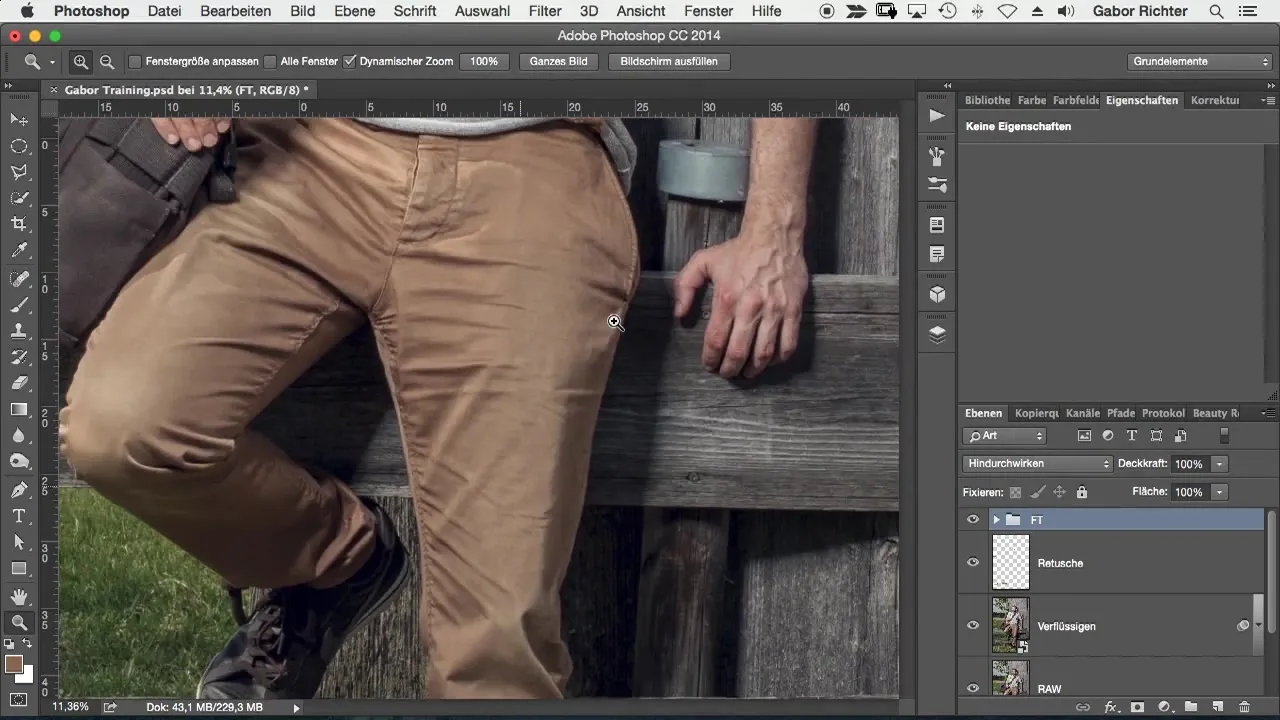Select the Polygonal Lasso tool
The width and height of the screenshot is (1280, 720).
click(18, 172)
